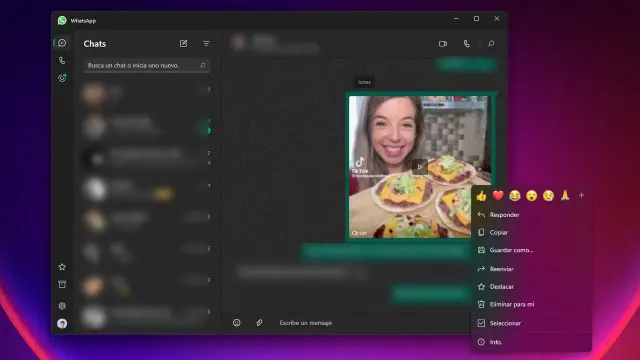Image resolution: width=640 pixels, height=360 pixels.
Task: Choose Guardar como... in context menu
Action: coord(532,250)
